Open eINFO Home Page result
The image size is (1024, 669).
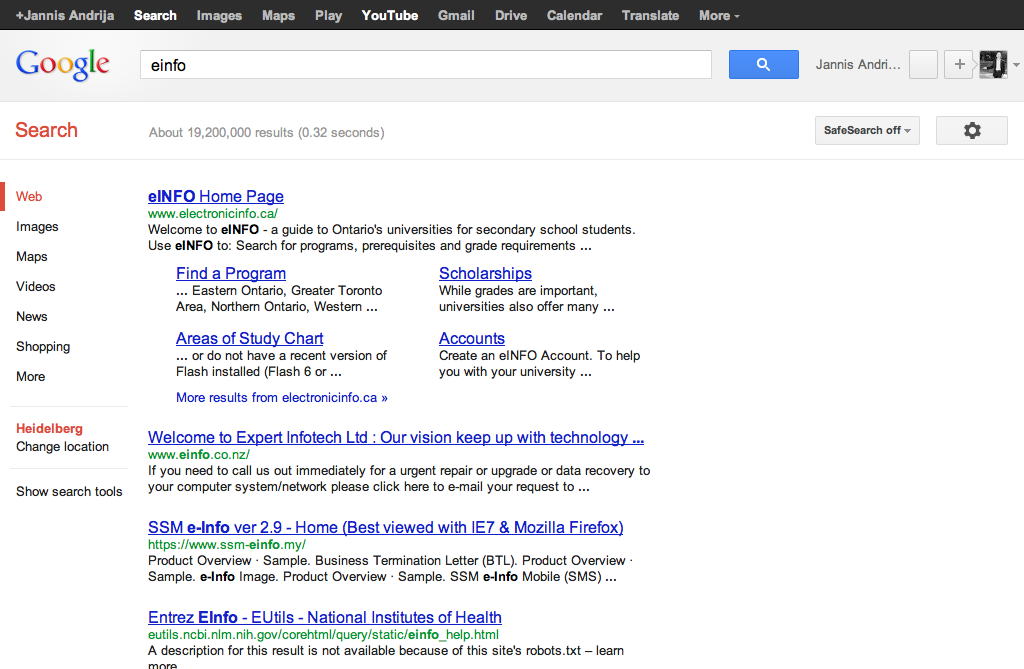click(x=216, y=196)
